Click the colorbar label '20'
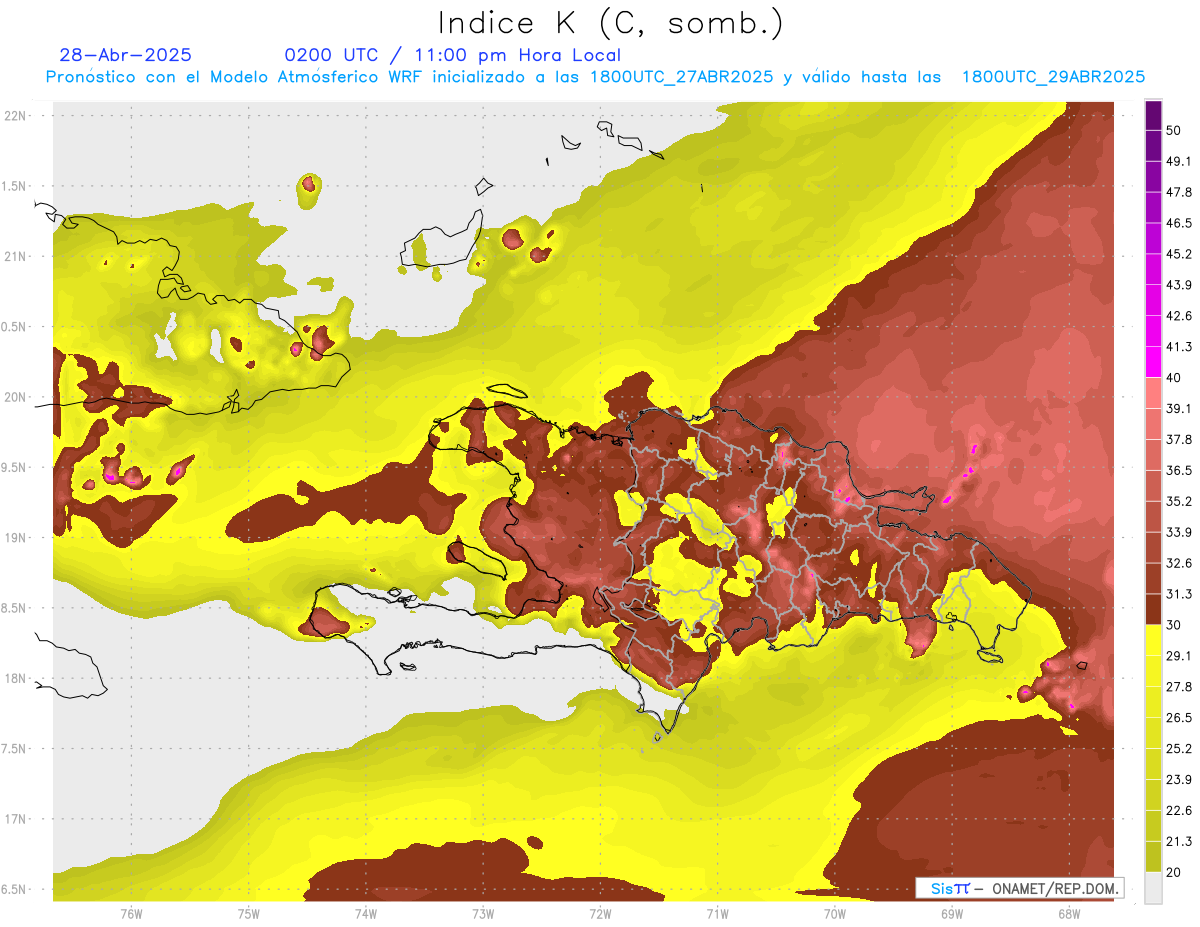 pyautogui.click(x=1174, y=872)
